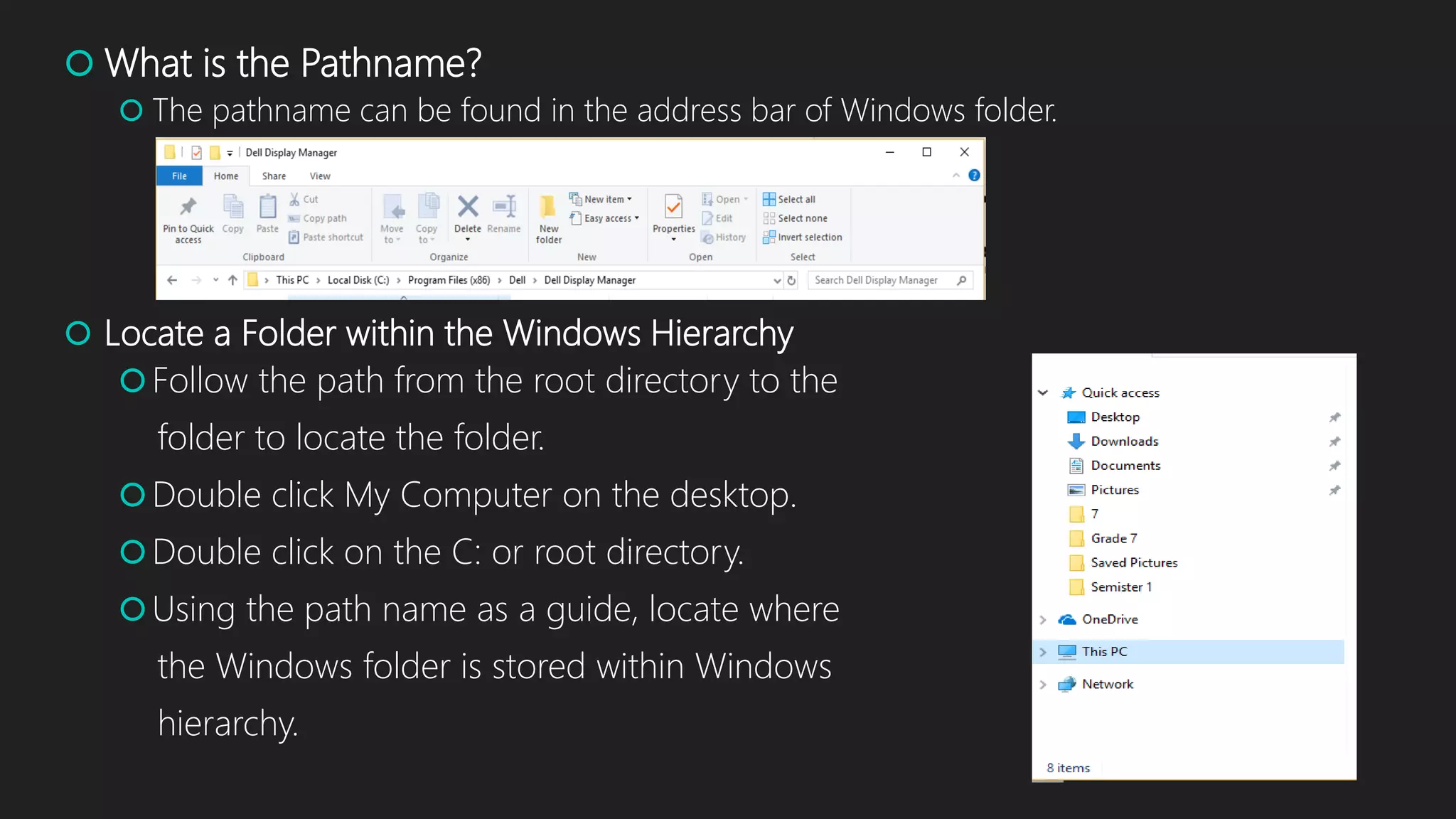Click Select all
The width and height of the screenshot is (1456, 819).
coord(789,199)
